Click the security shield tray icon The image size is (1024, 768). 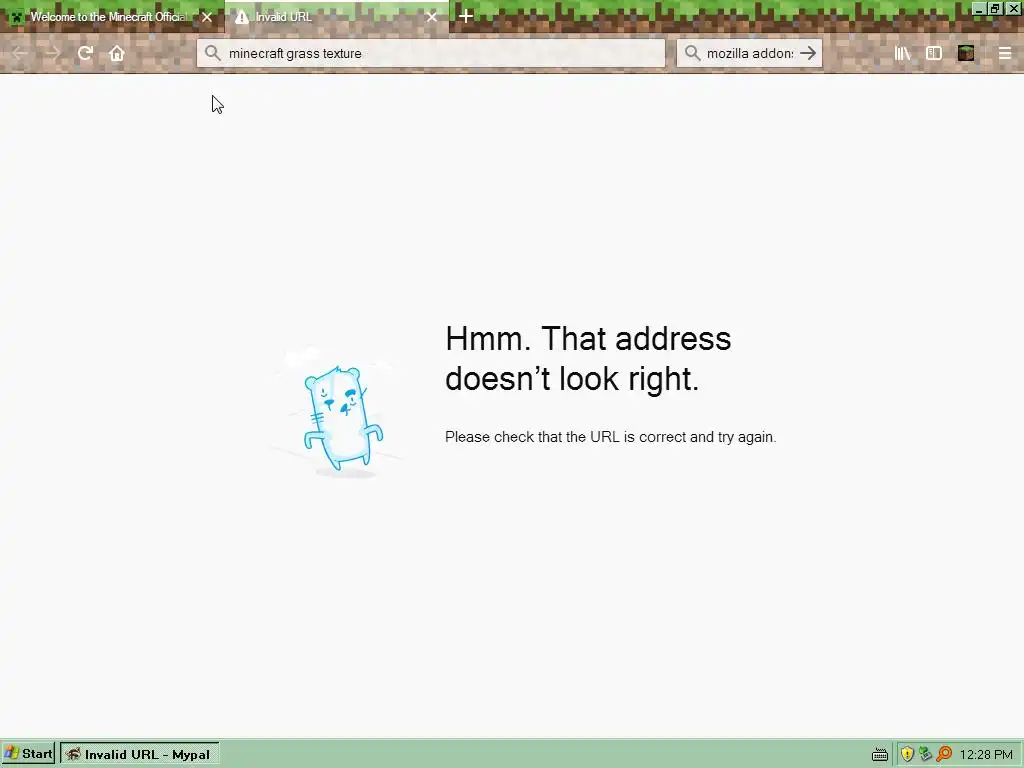point(907,754)
